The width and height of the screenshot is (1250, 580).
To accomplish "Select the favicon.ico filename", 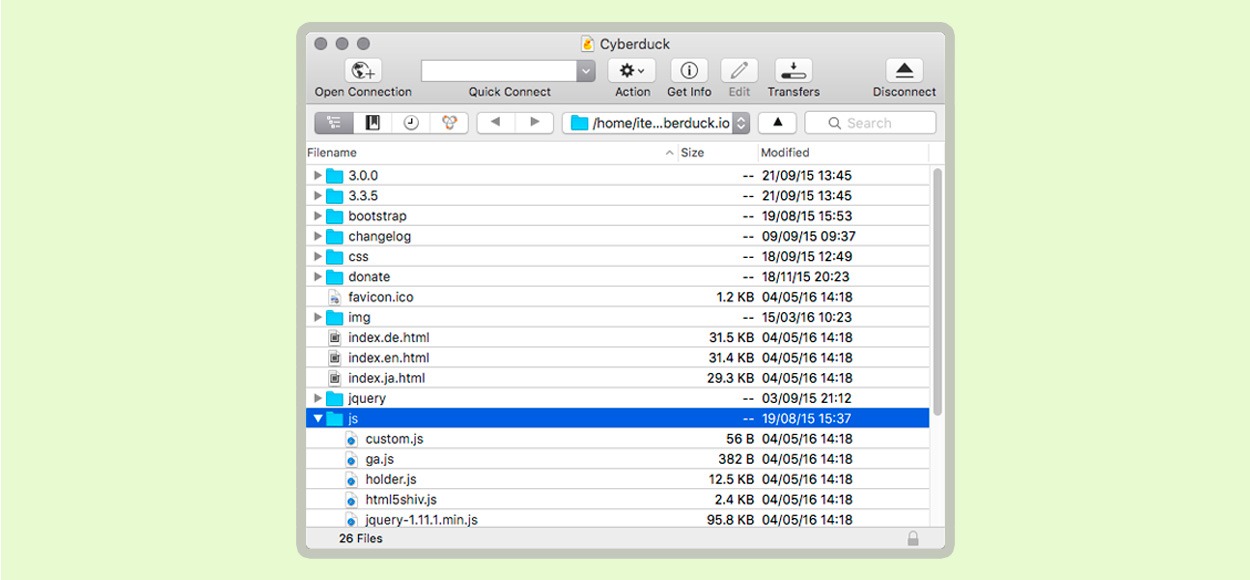I will point(381,297).
